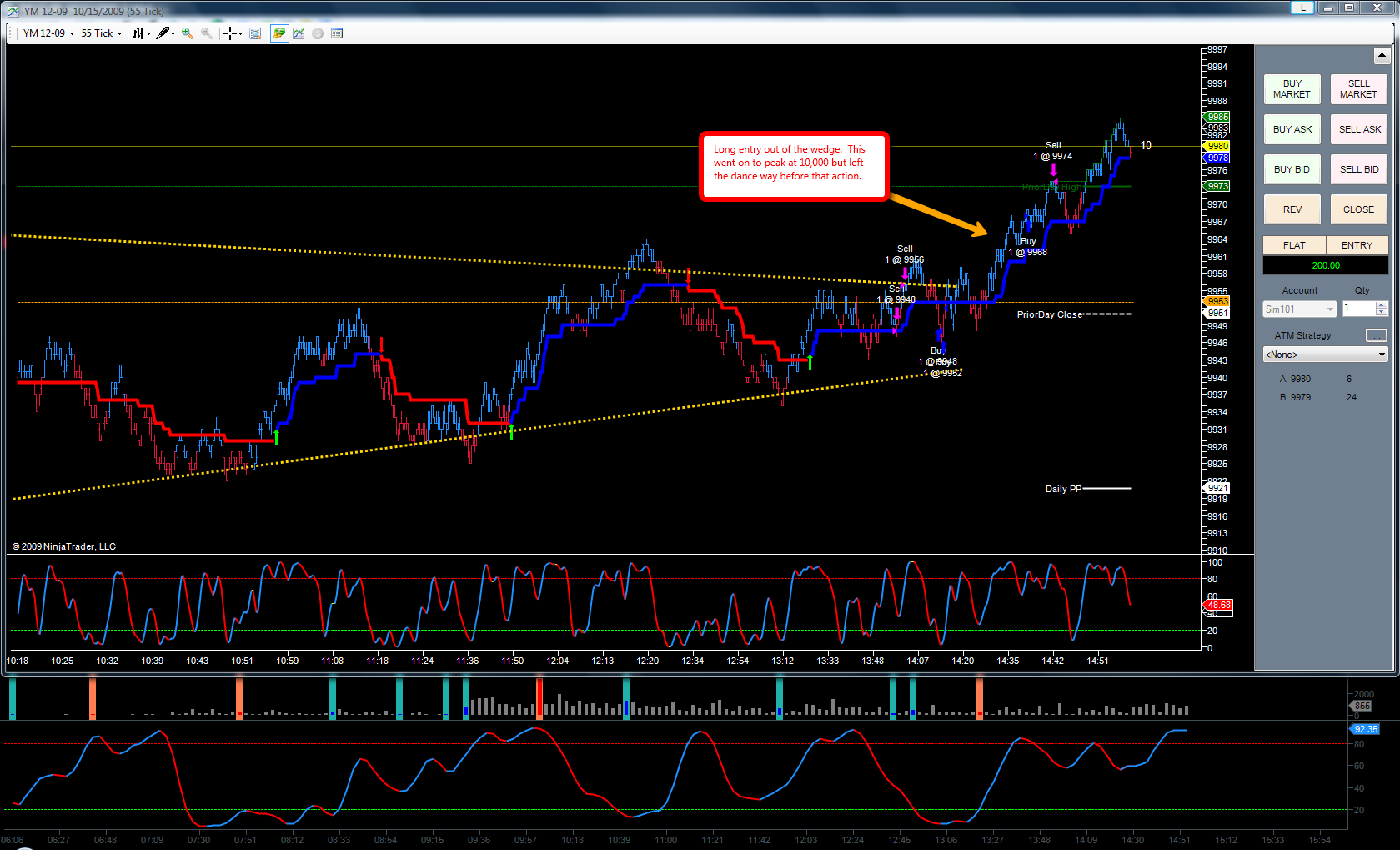The height and width of the screenshot is (850, 1400).
Task: Open the ATM Strategy <None> dropdown
Action: [x=1325, y=355]
